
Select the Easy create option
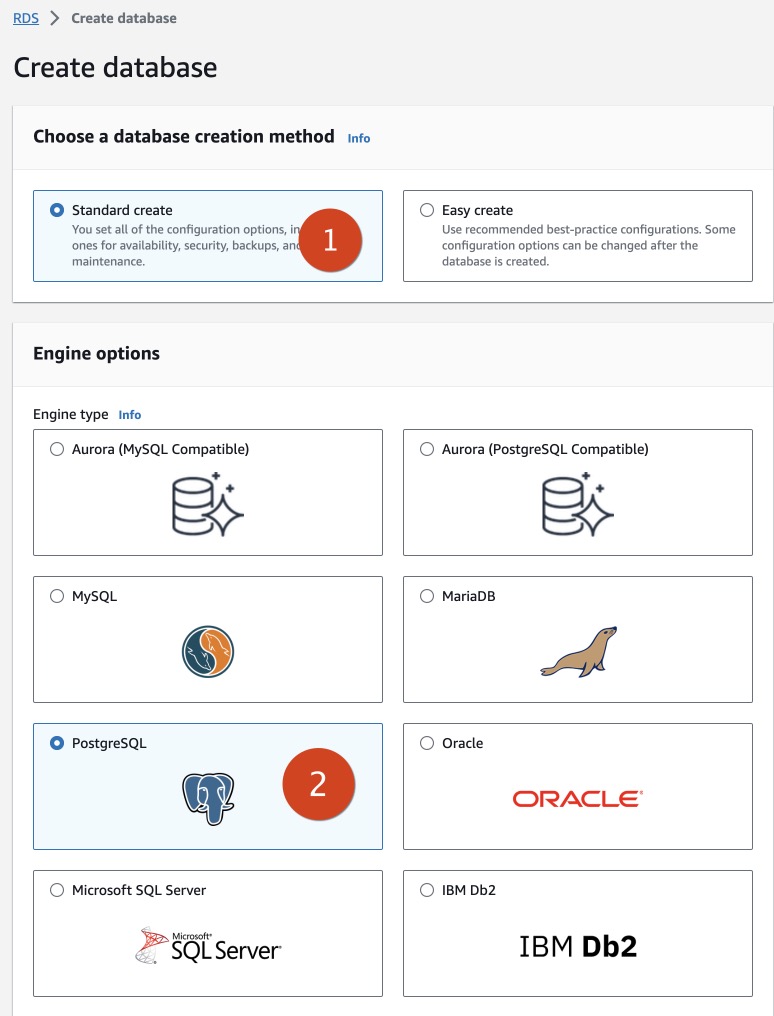pyautogui.click(x=428, y=210)
